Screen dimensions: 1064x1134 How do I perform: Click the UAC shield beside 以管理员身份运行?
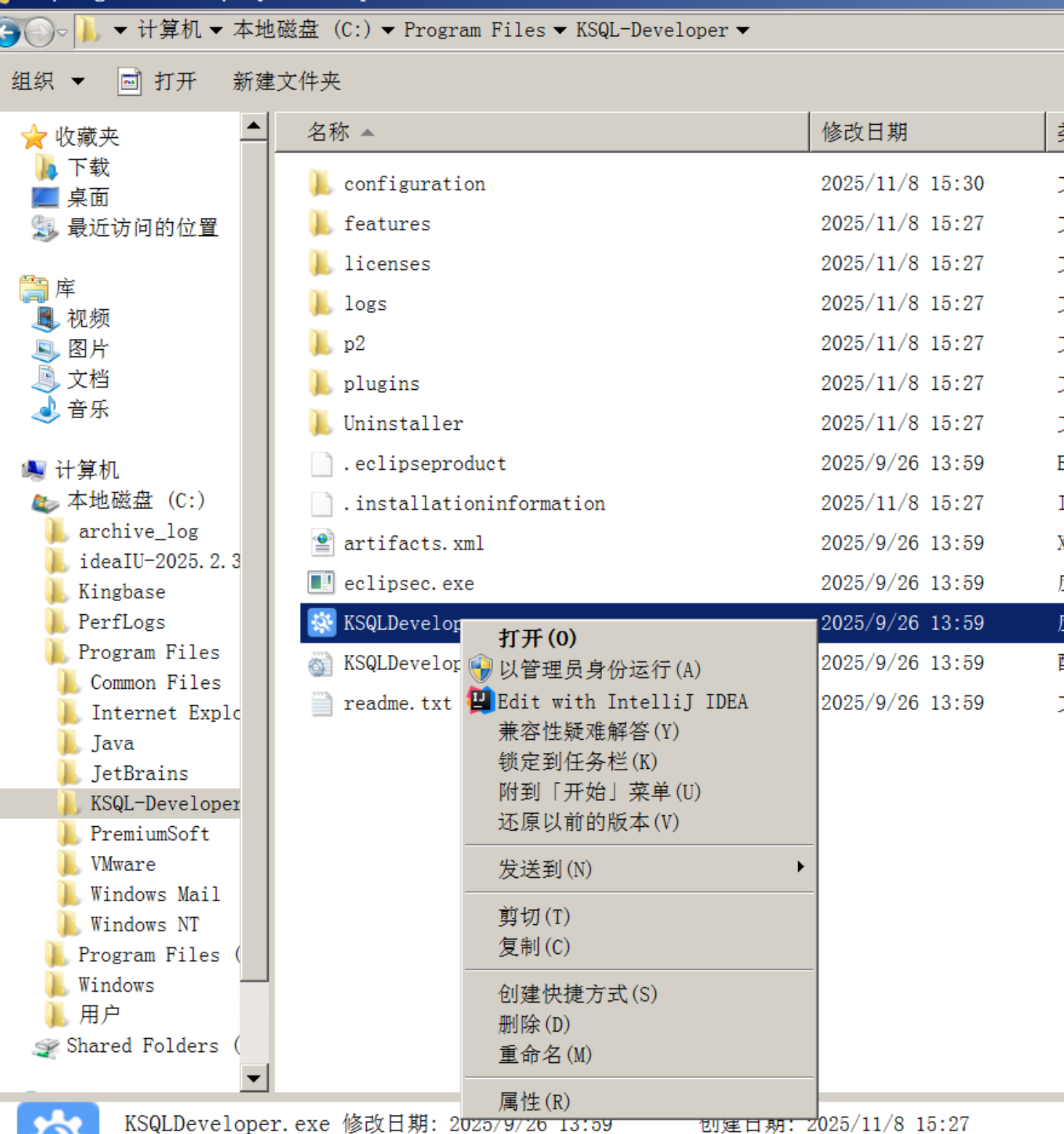(x=481, y=669)
